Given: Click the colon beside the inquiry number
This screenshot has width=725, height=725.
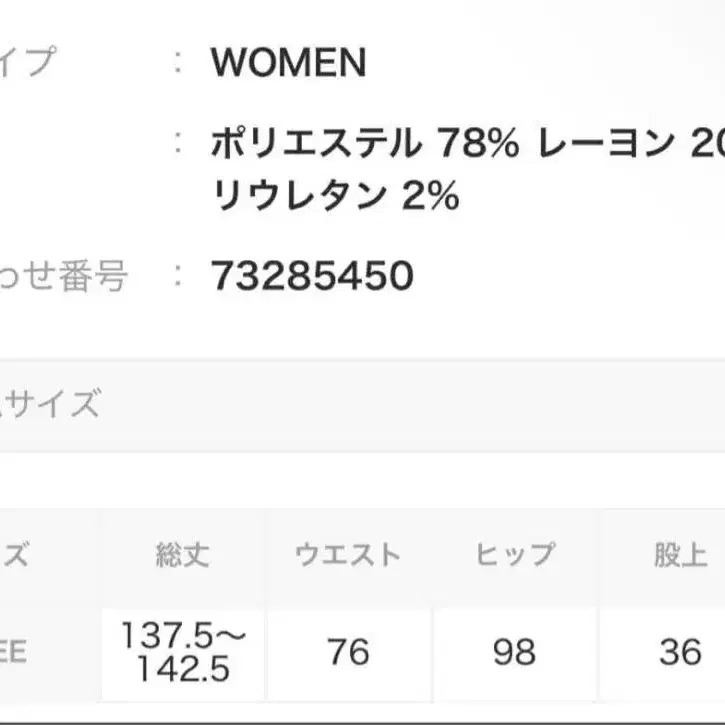Looking at the screenshot, I should coord(178,275).
